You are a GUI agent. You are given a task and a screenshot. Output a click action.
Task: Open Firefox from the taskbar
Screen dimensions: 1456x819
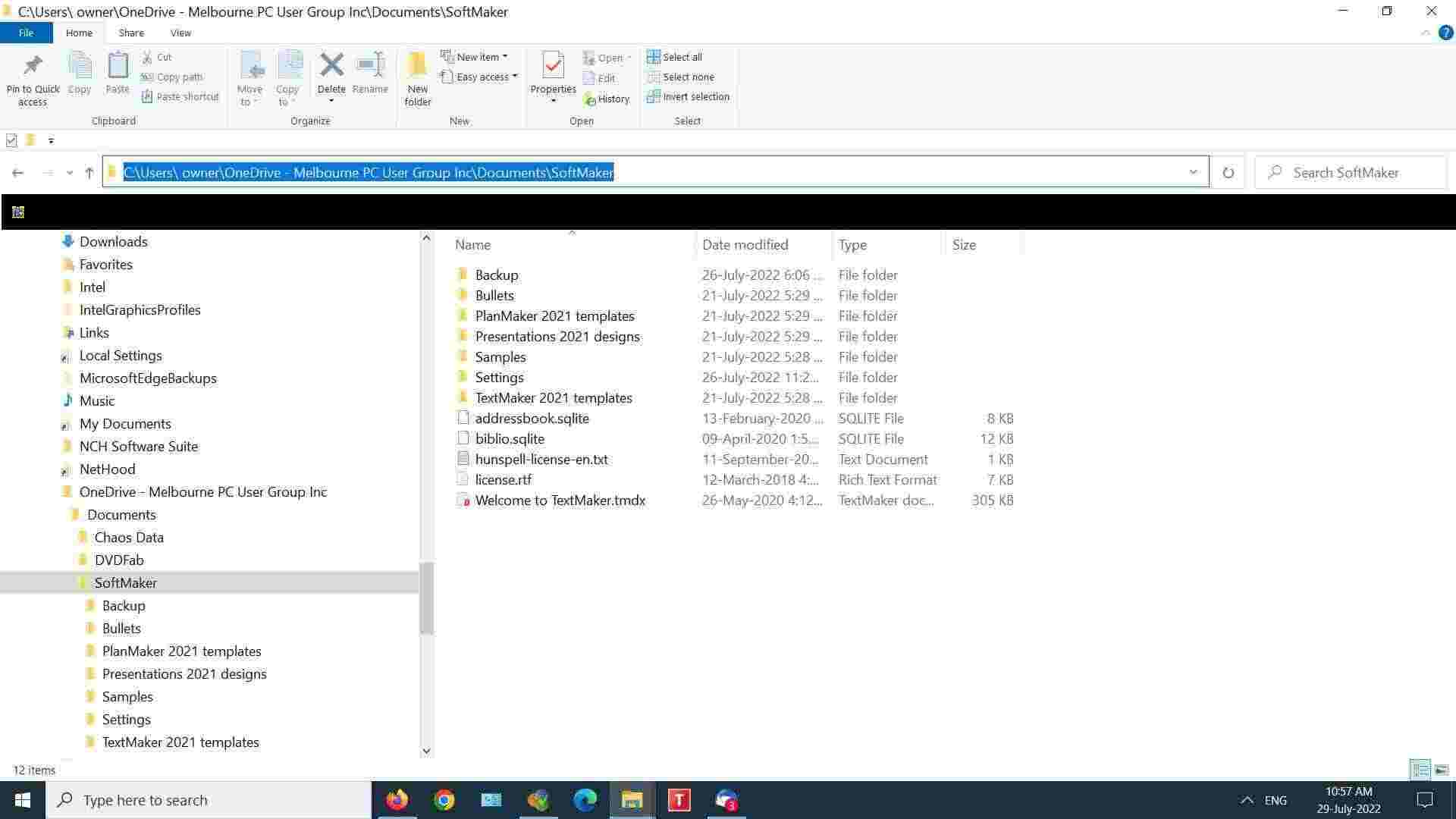pyautogui.click(x=397, y=800)
